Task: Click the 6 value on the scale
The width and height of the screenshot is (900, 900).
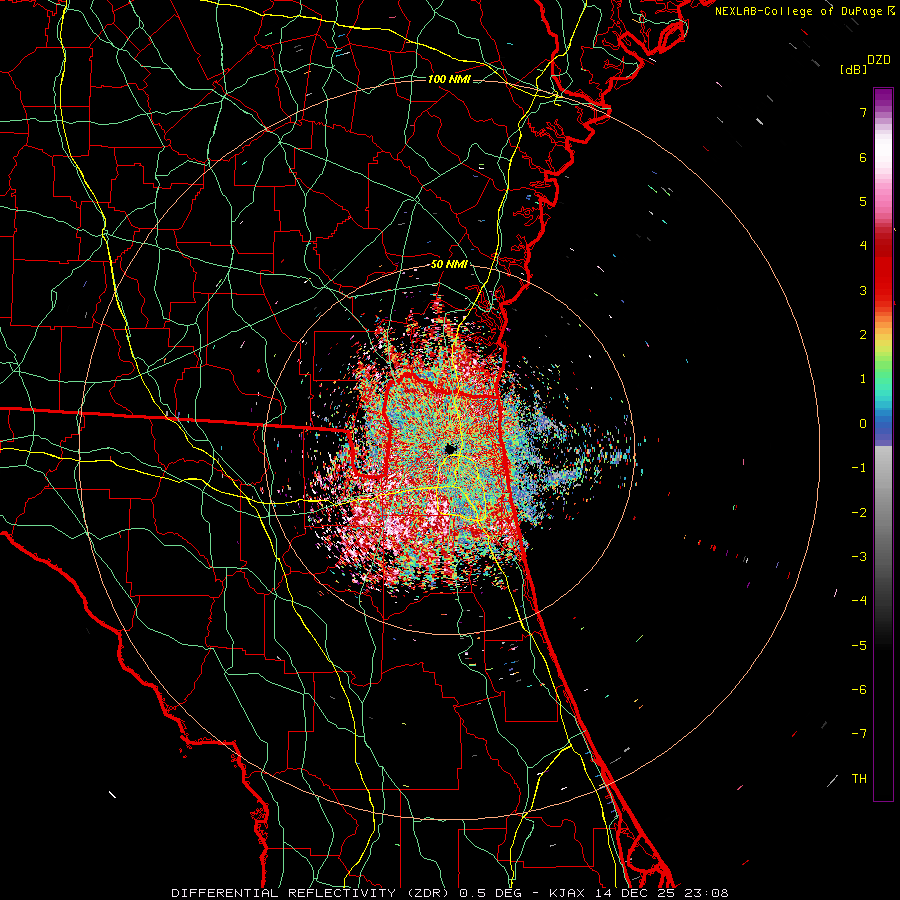Action: 863,157
